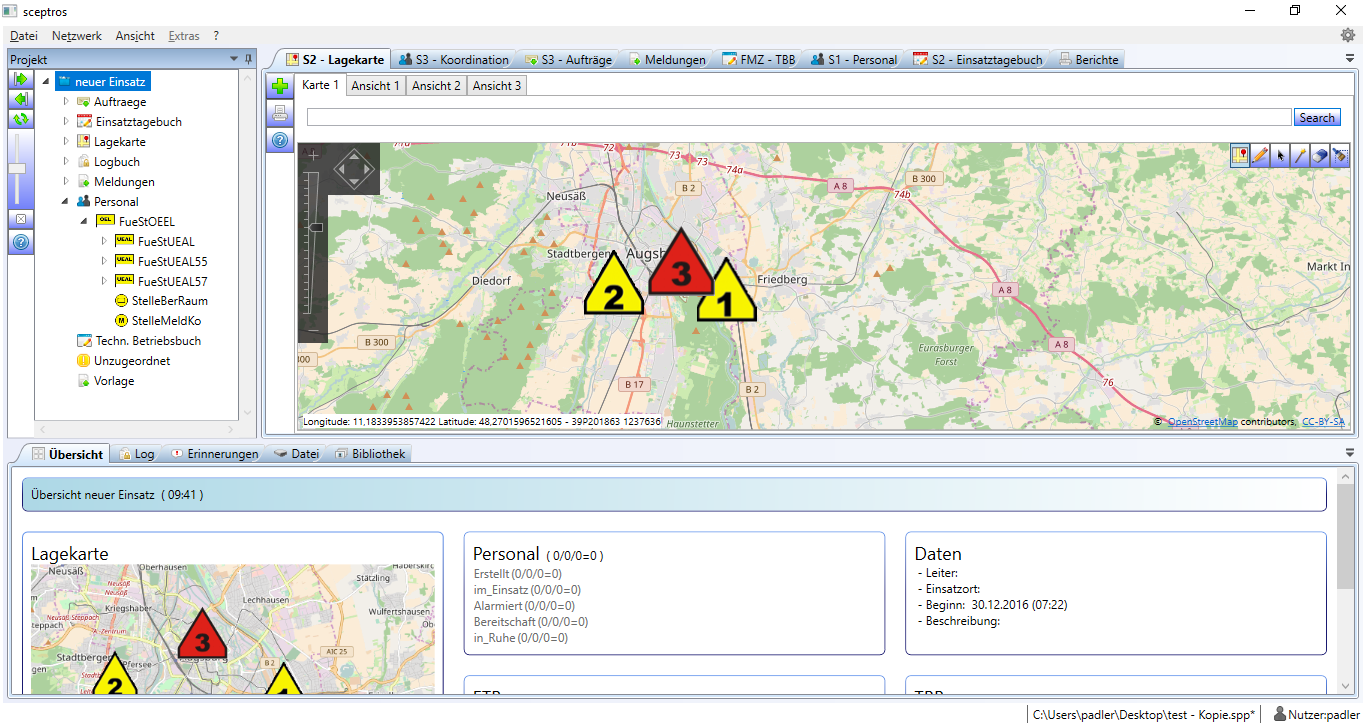1366x728 pixels.
Task: Expand the Meldungen tree node
Action: pyautogui.click(x=67, y=182)
